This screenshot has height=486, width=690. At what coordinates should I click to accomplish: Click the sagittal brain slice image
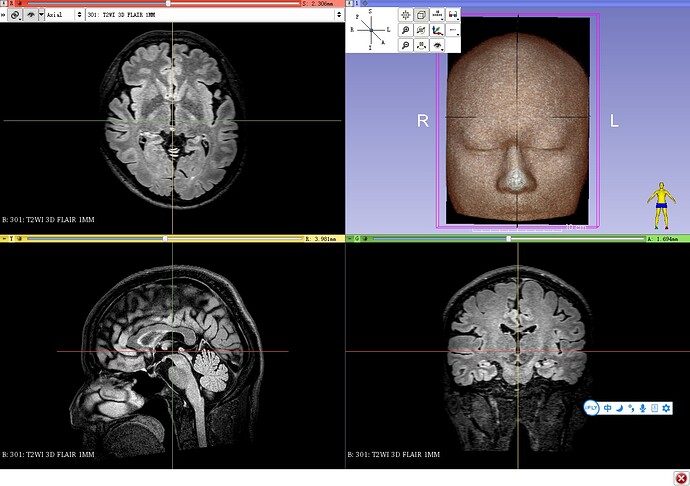coord(168,361)
